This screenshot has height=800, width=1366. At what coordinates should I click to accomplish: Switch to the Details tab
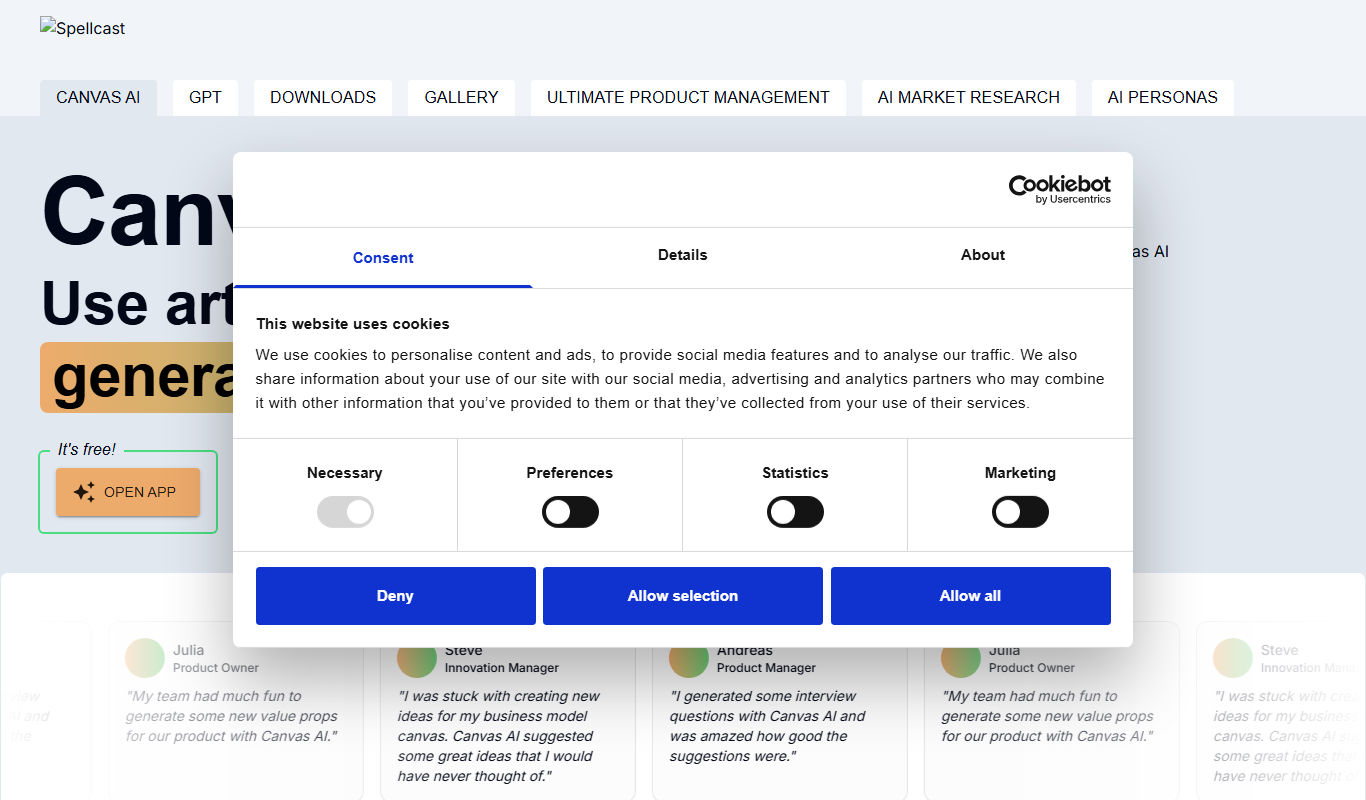coord(683,256)
